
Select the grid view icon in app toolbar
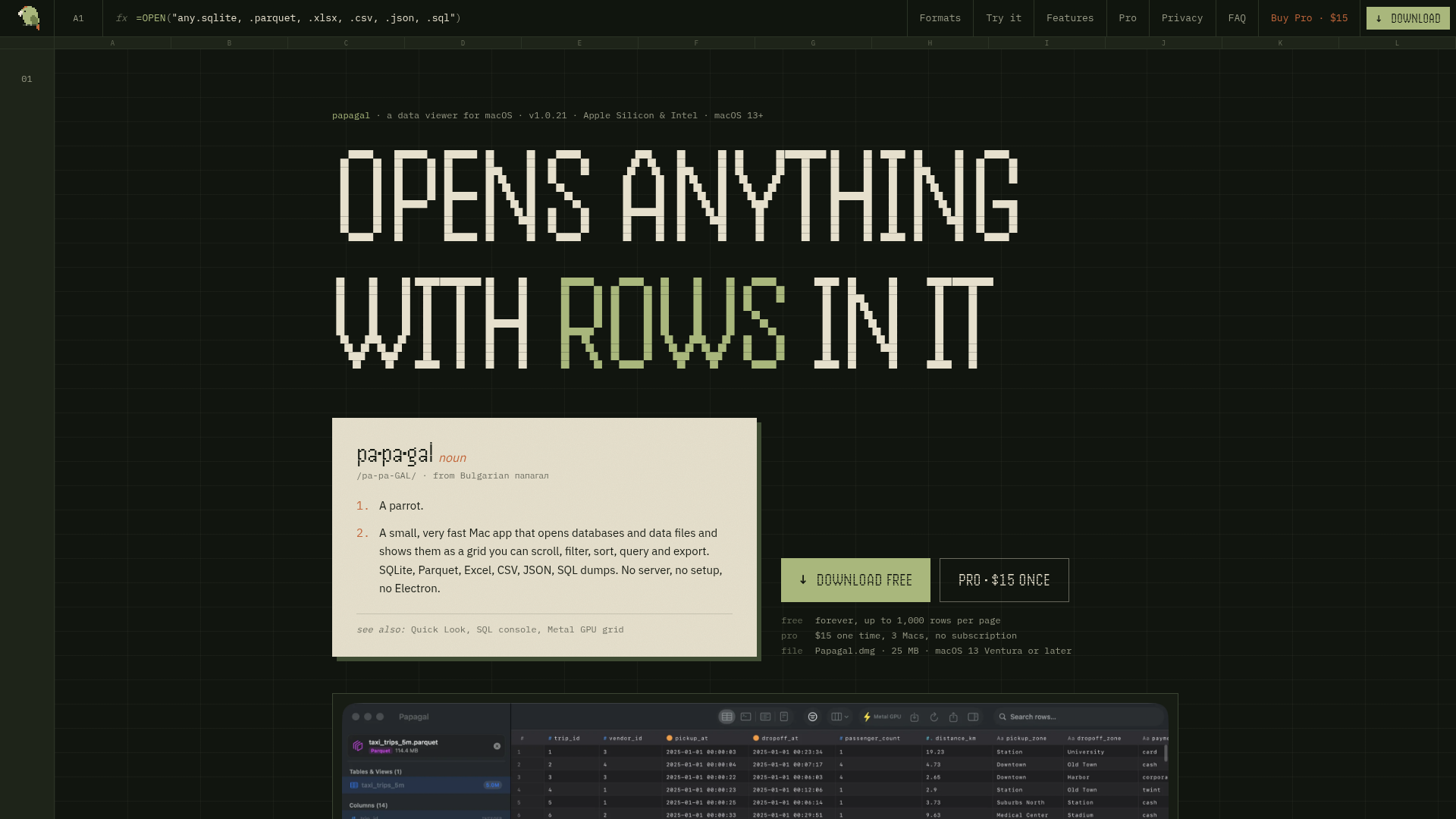click(x=726, y=717)
